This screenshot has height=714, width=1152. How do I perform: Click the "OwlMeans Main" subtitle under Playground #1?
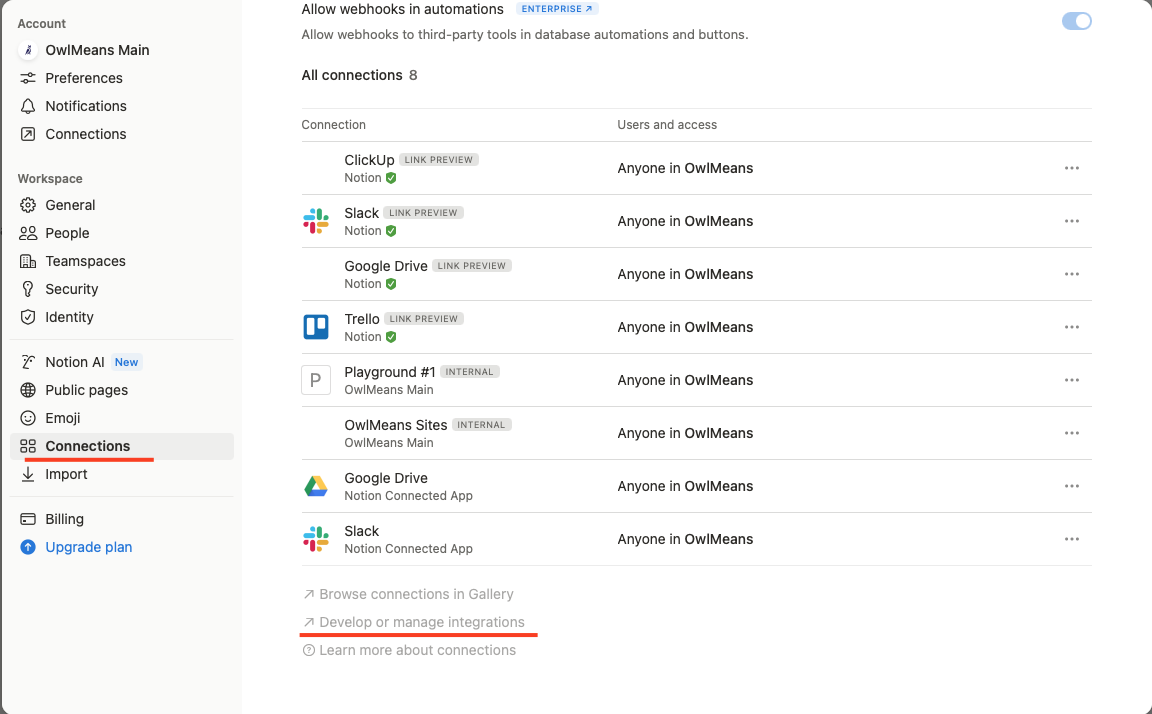coord(389,390)
